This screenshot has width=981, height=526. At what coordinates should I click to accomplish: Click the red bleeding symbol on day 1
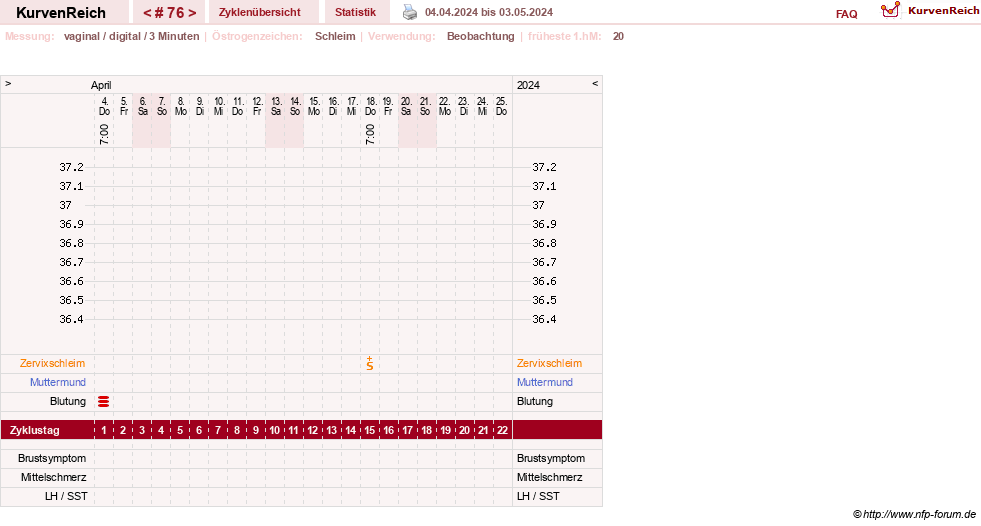click(104, 402)
